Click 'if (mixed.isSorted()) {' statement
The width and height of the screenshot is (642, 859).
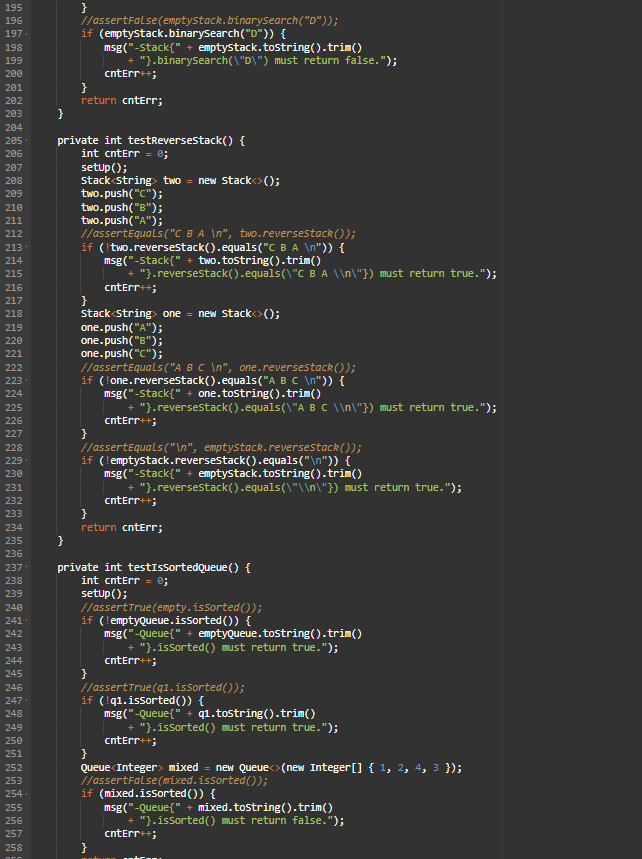pos(148,794)
